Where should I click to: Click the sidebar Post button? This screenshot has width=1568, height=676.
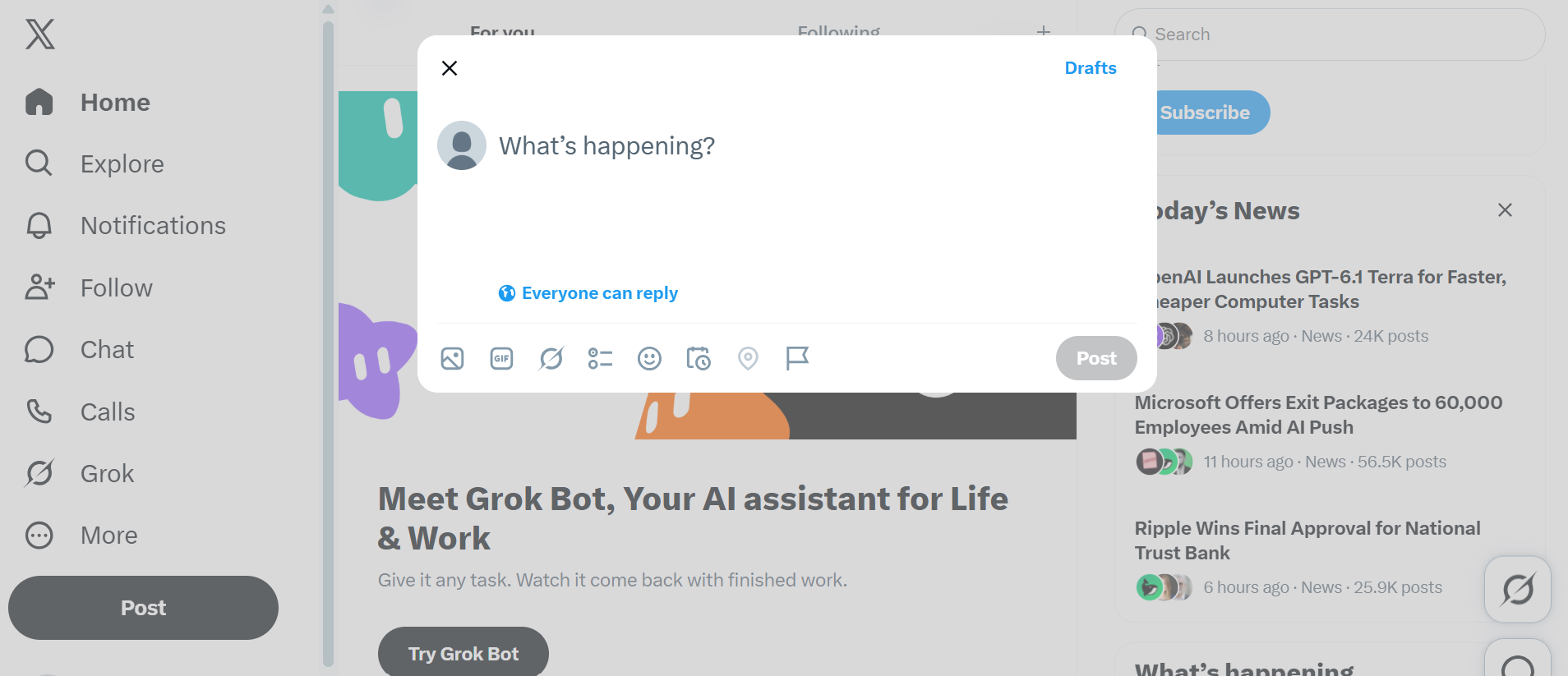pos(143,608)
